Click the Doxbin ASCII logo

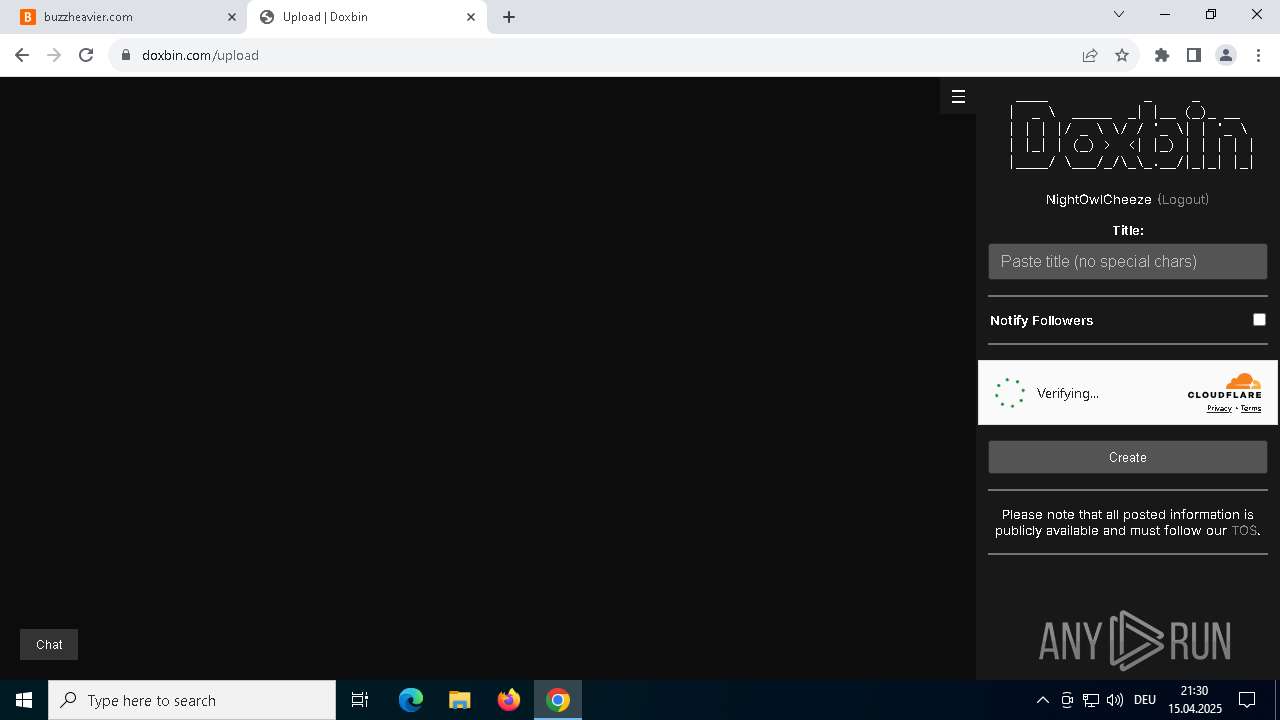coord(1129,134)
